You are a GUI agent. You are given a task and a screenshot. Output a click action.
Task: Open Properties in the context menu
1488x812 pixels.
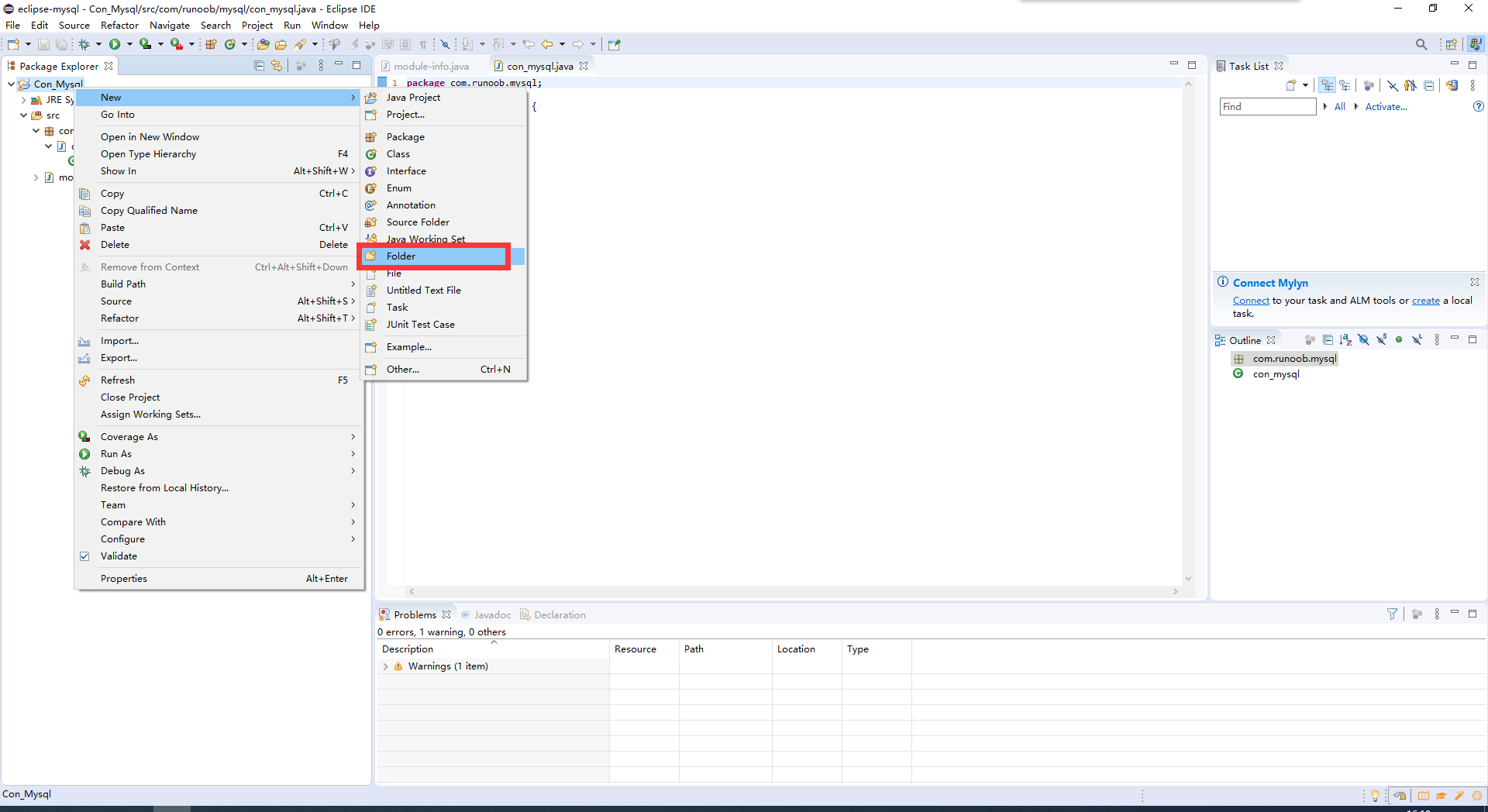click(219, 579)
